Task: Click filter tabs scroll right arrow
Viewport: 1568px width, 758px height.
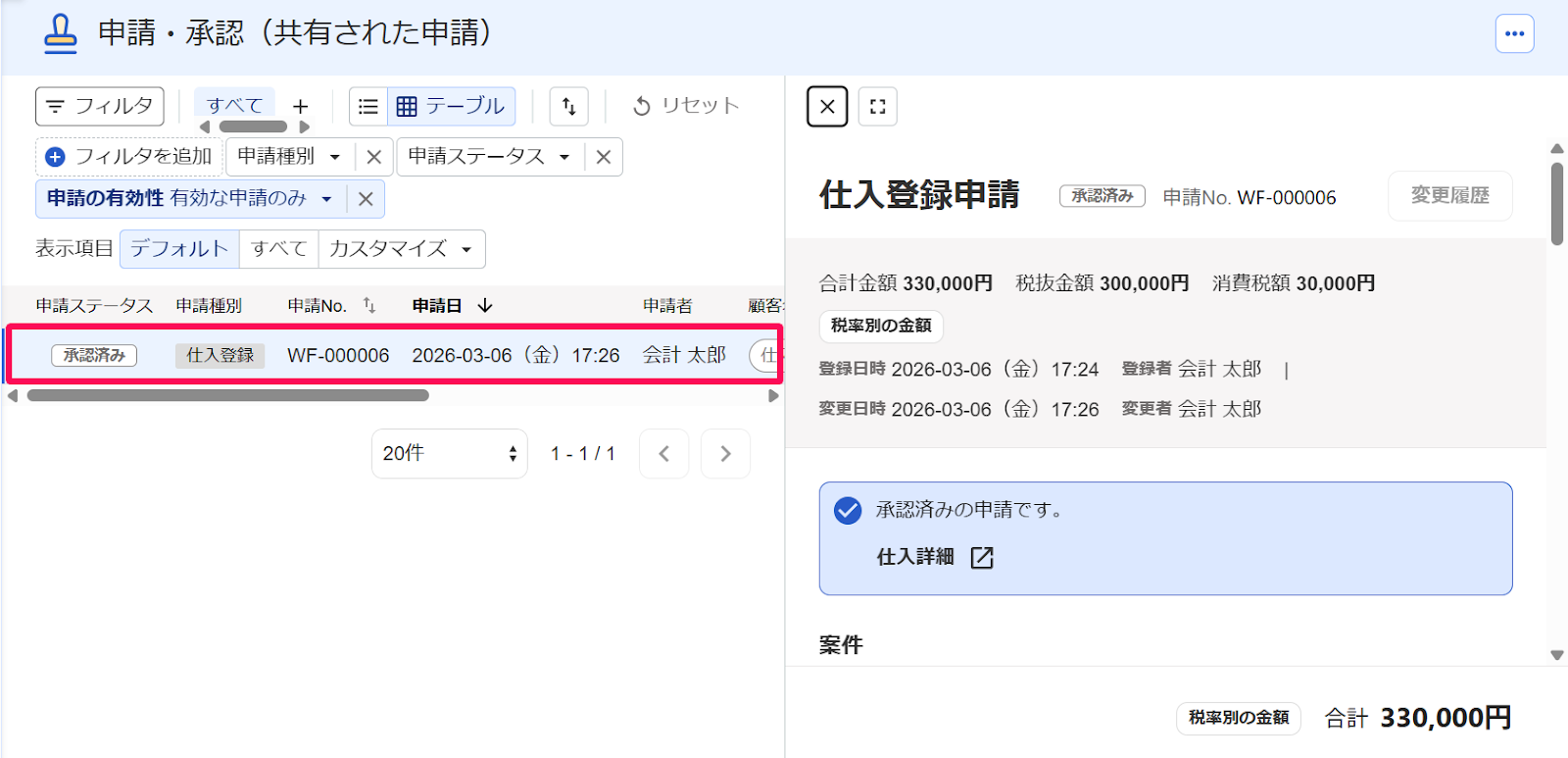Action: tap(305, 126)
